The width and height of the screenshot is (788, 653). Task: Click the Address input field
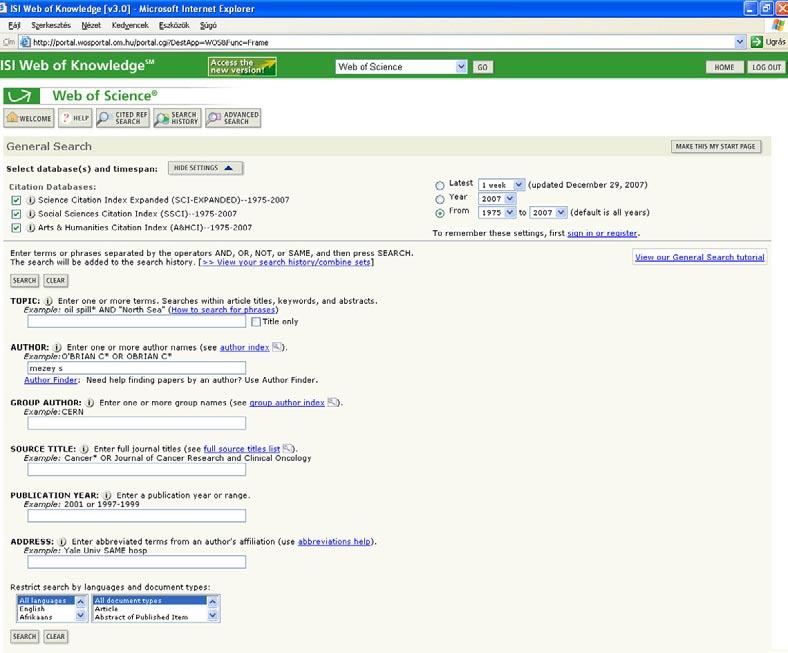(137, 562)
